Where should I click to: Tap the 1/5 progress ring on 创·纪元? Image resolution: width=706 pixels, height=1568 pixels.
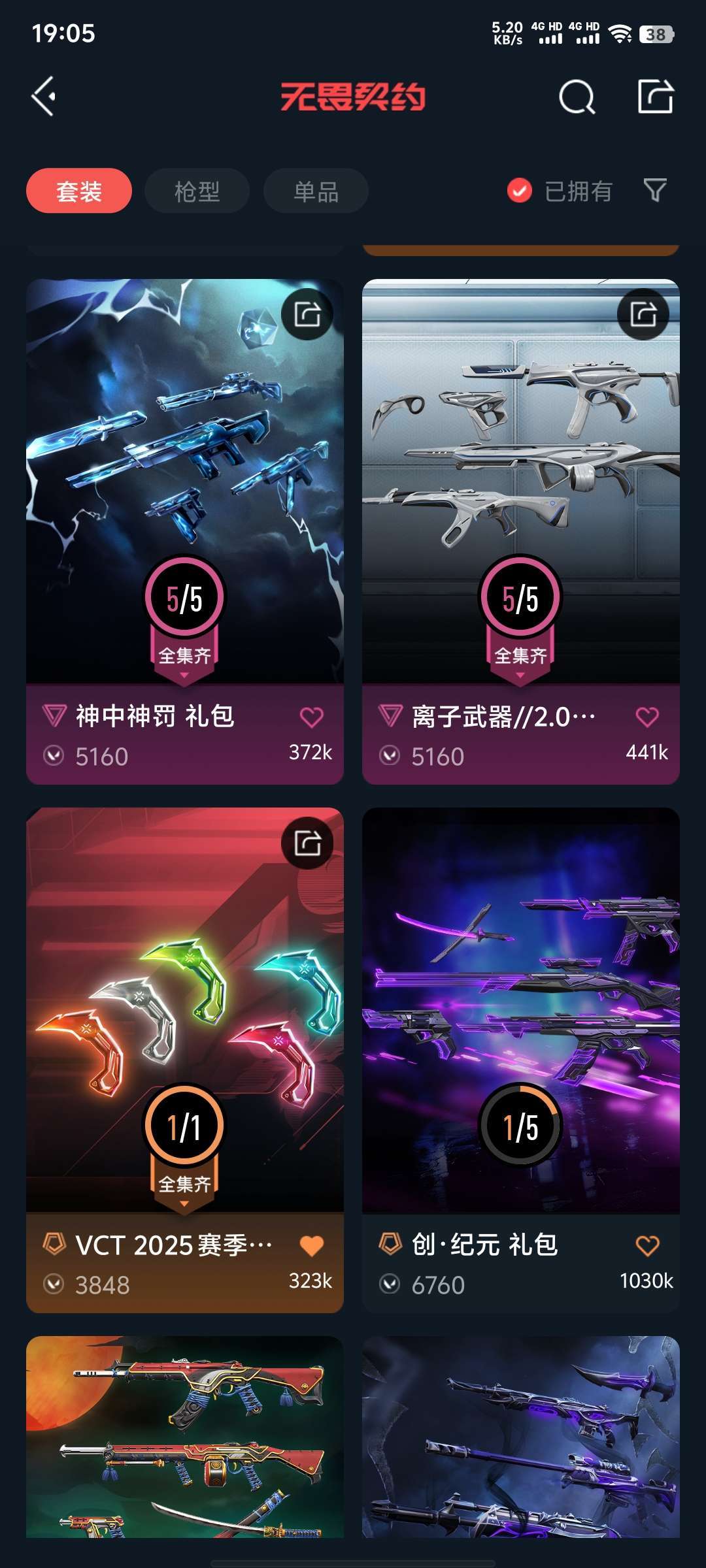[x=520, y=1125]
